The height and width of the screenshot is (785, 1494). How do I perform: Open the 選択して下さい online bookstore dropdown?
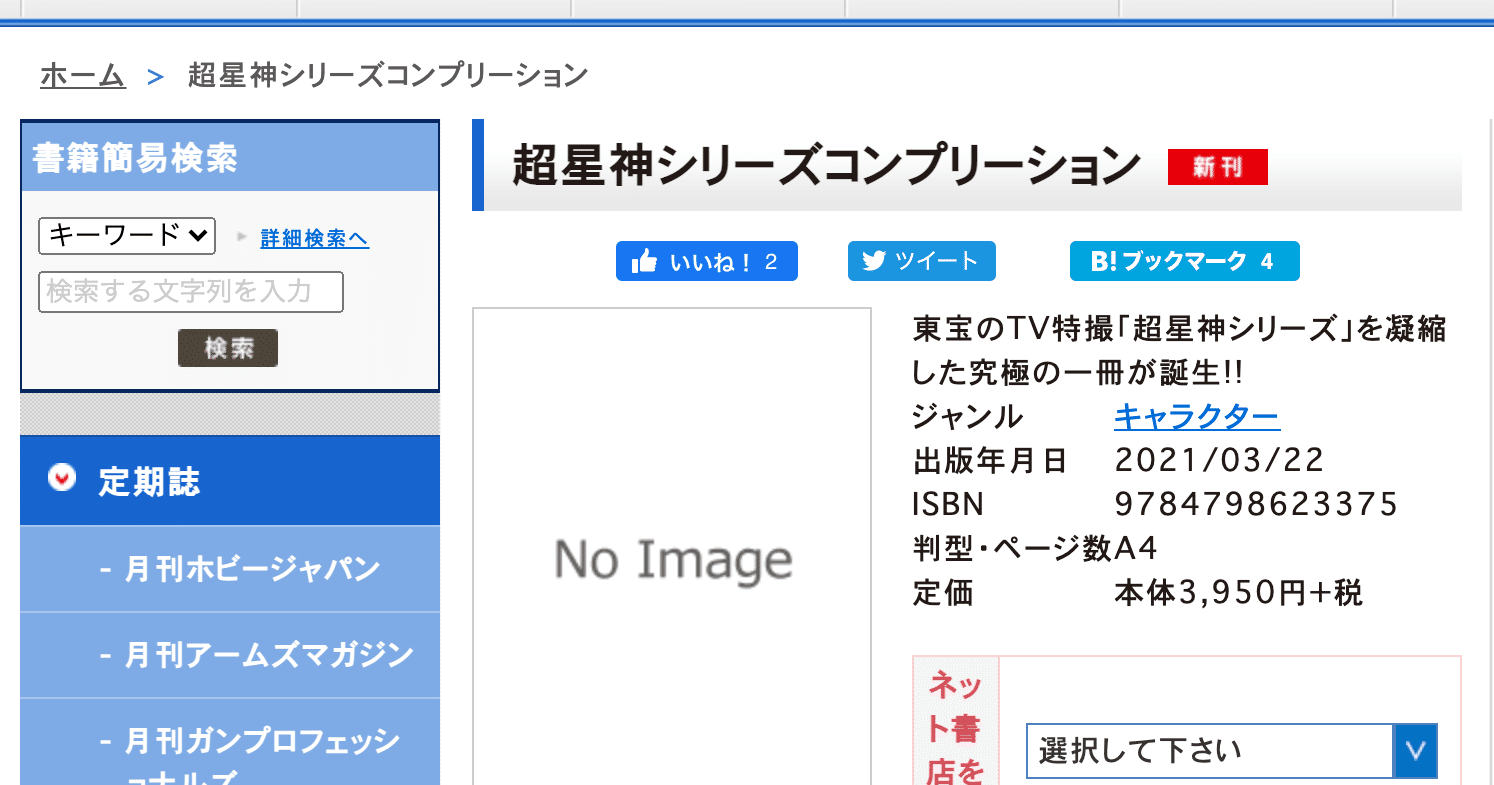pyautogui.click(x=1232, y=751)
